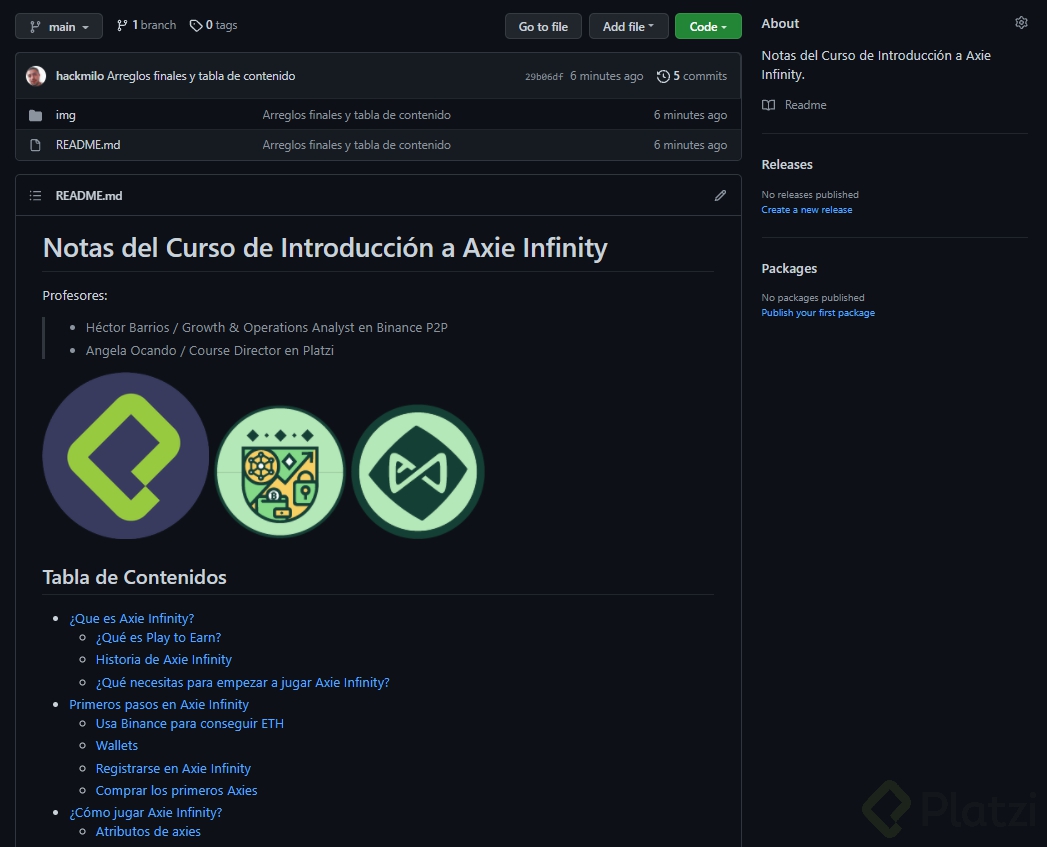Click the Héctor Barrios list entry
Screen dimensions: 1047x847
(x=266, y=327)
